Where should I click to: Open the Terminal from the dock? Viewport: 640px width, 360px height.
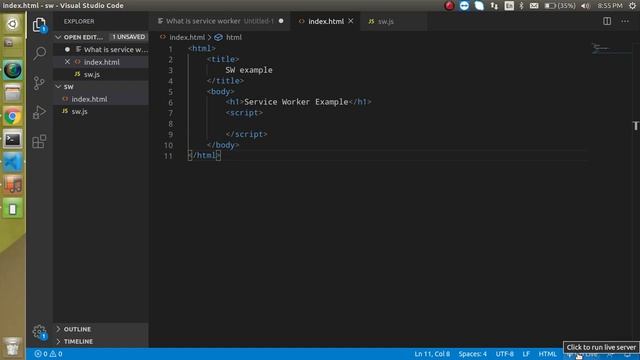click(x=12, y=140)
